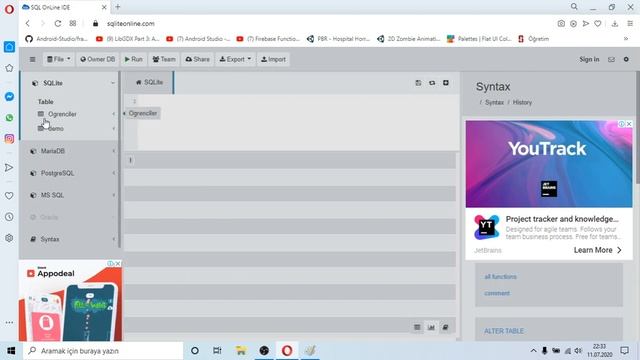Open the Opera sidebar heart icon
The height and width of the screenshot is (360, 640).
pyautogui.click(x=9, y=196)
